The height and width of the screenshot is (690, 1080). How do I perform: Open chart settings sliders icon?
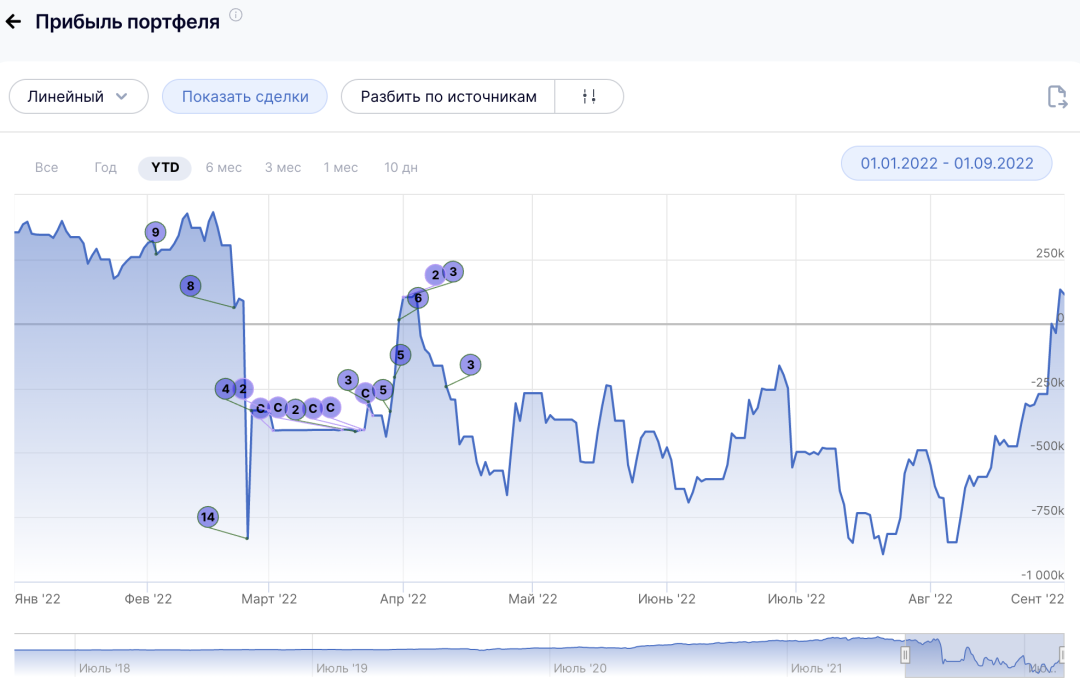[589, 97]
